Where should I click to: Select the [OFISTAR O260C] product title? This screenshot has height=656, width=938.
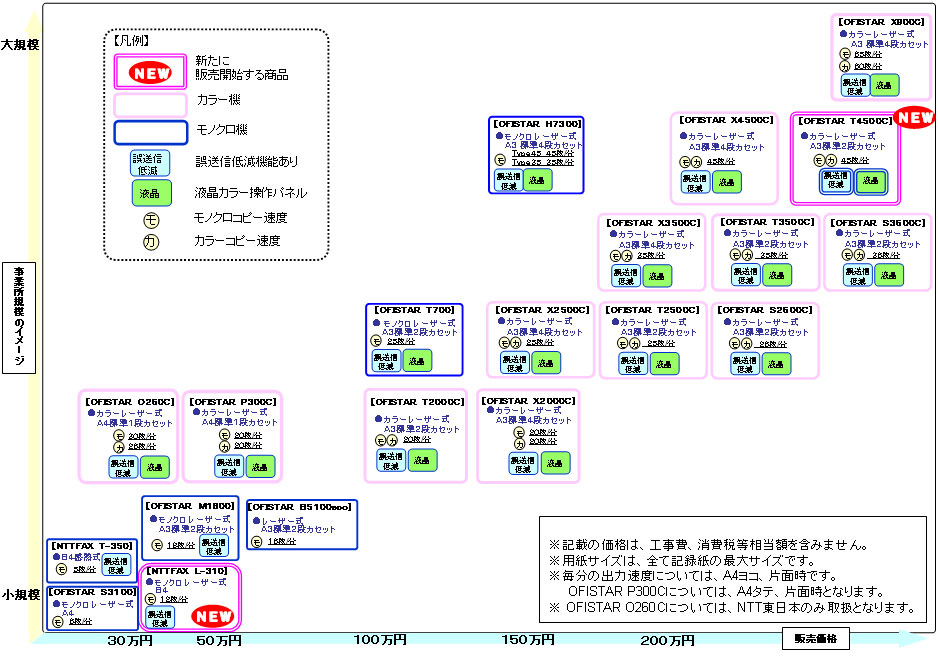[130, 402]
